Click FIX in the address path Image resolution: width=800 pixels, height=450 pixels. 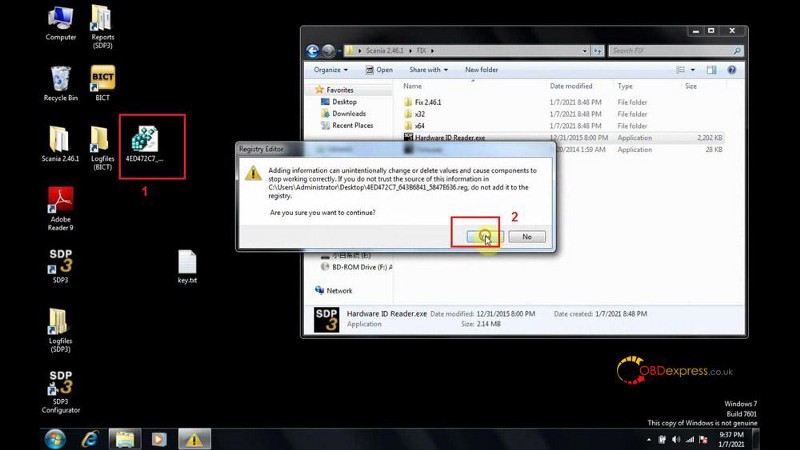421,51
